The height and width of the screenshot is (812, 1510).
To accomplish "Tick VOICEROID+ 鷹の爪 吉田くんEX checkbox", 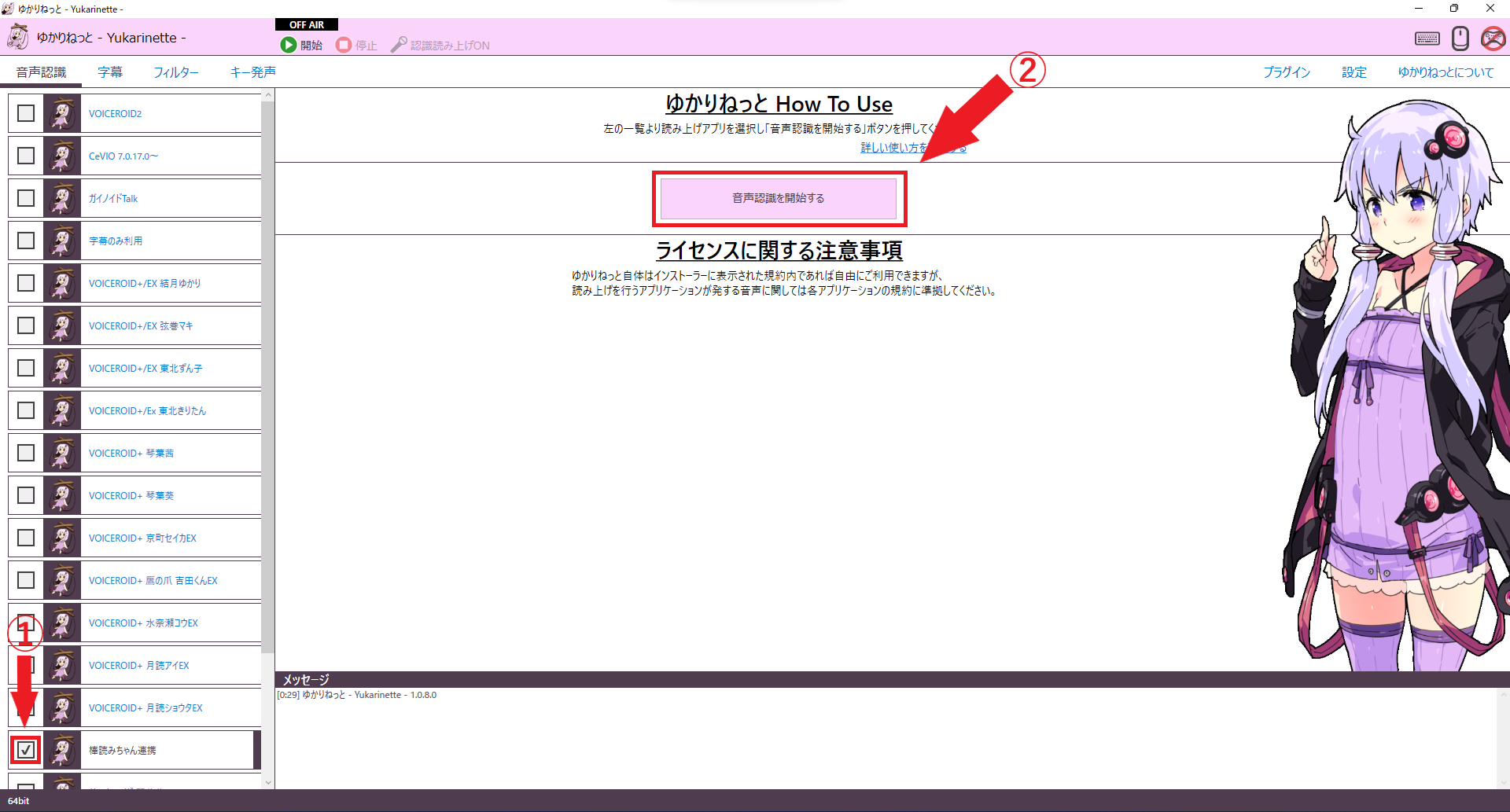I will coord(26,580).
